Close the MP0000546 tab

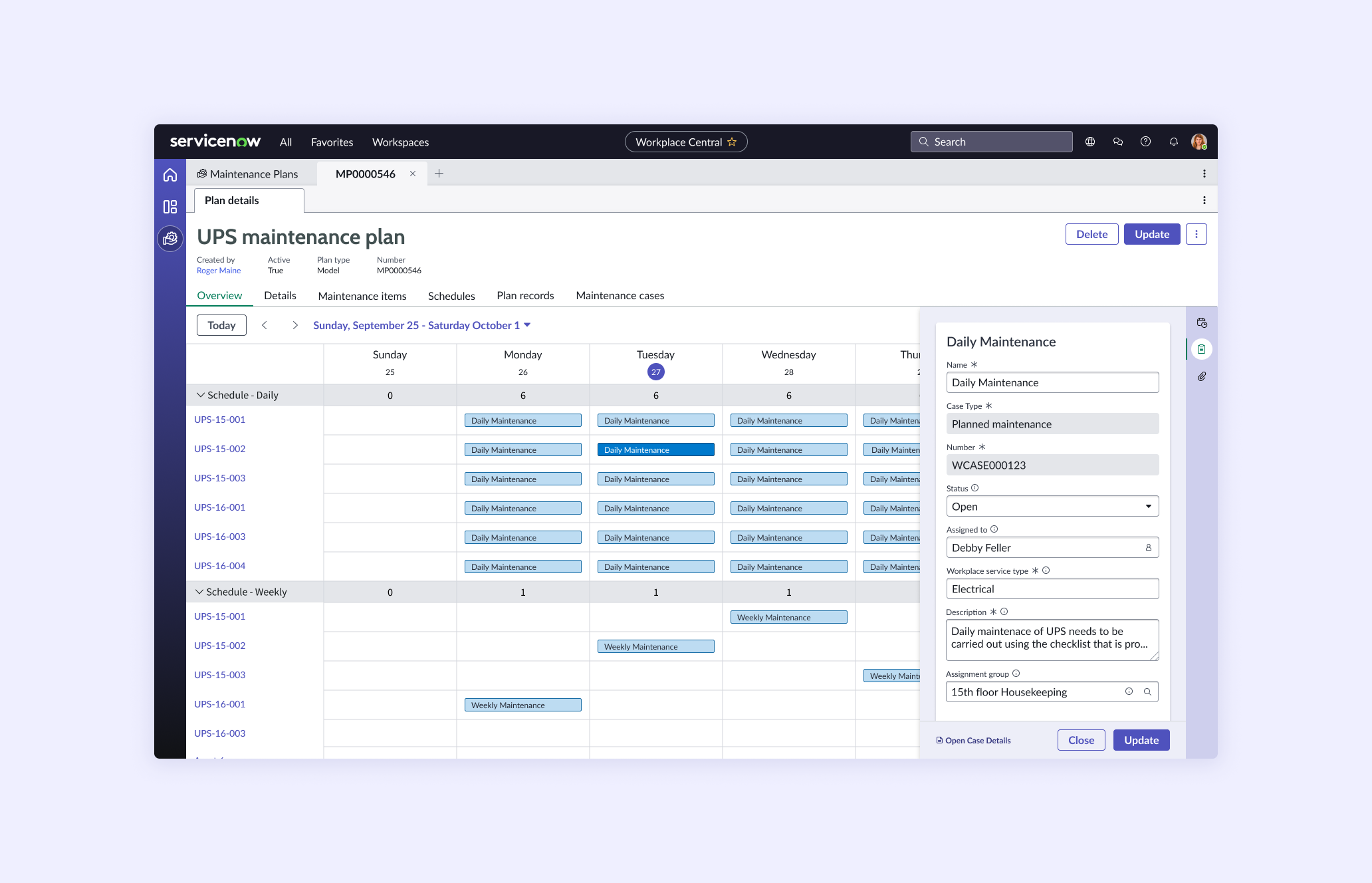[413, 174]
